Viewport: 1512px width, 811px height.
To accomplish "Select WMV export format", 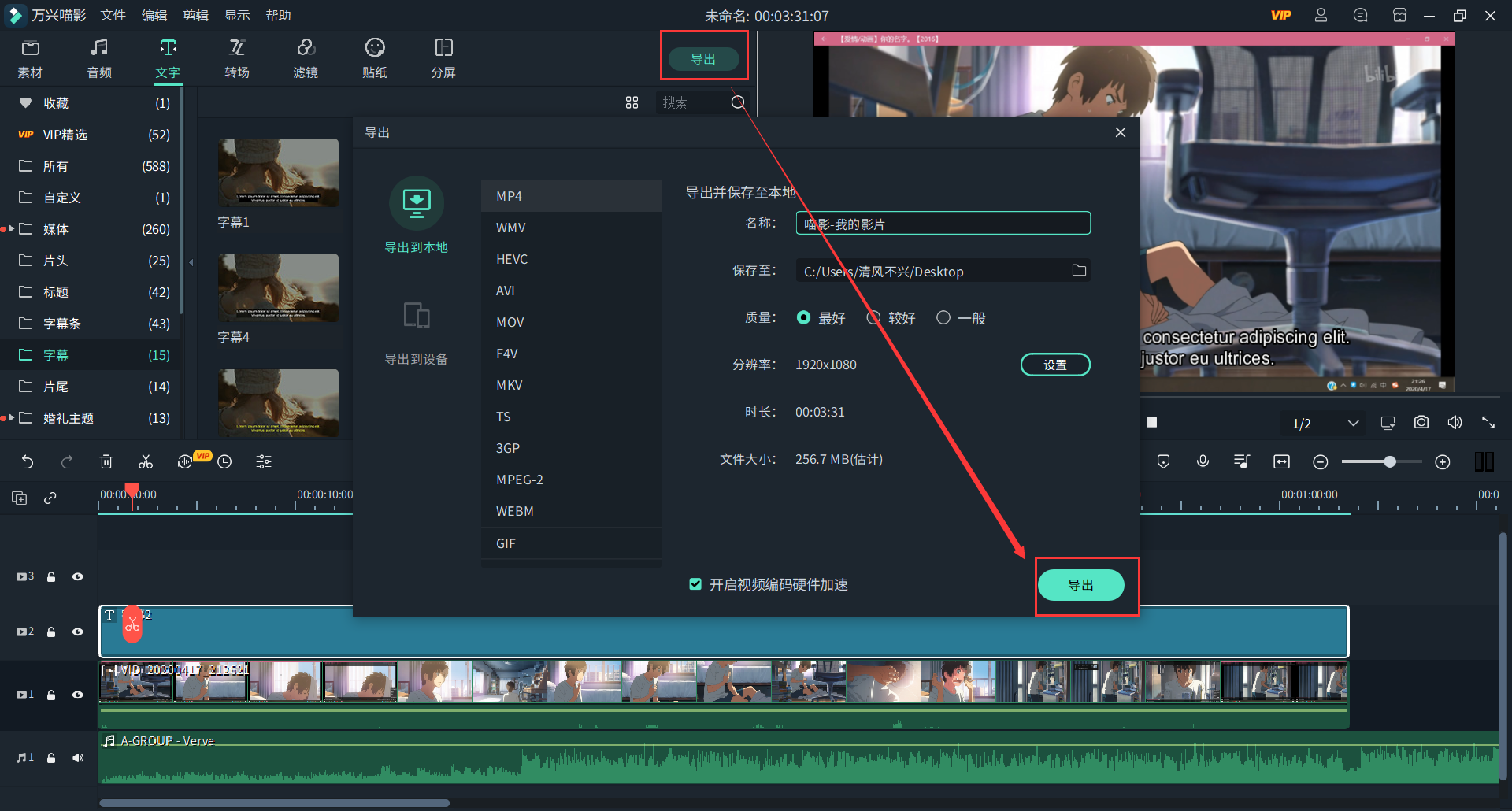I will 572,228.
